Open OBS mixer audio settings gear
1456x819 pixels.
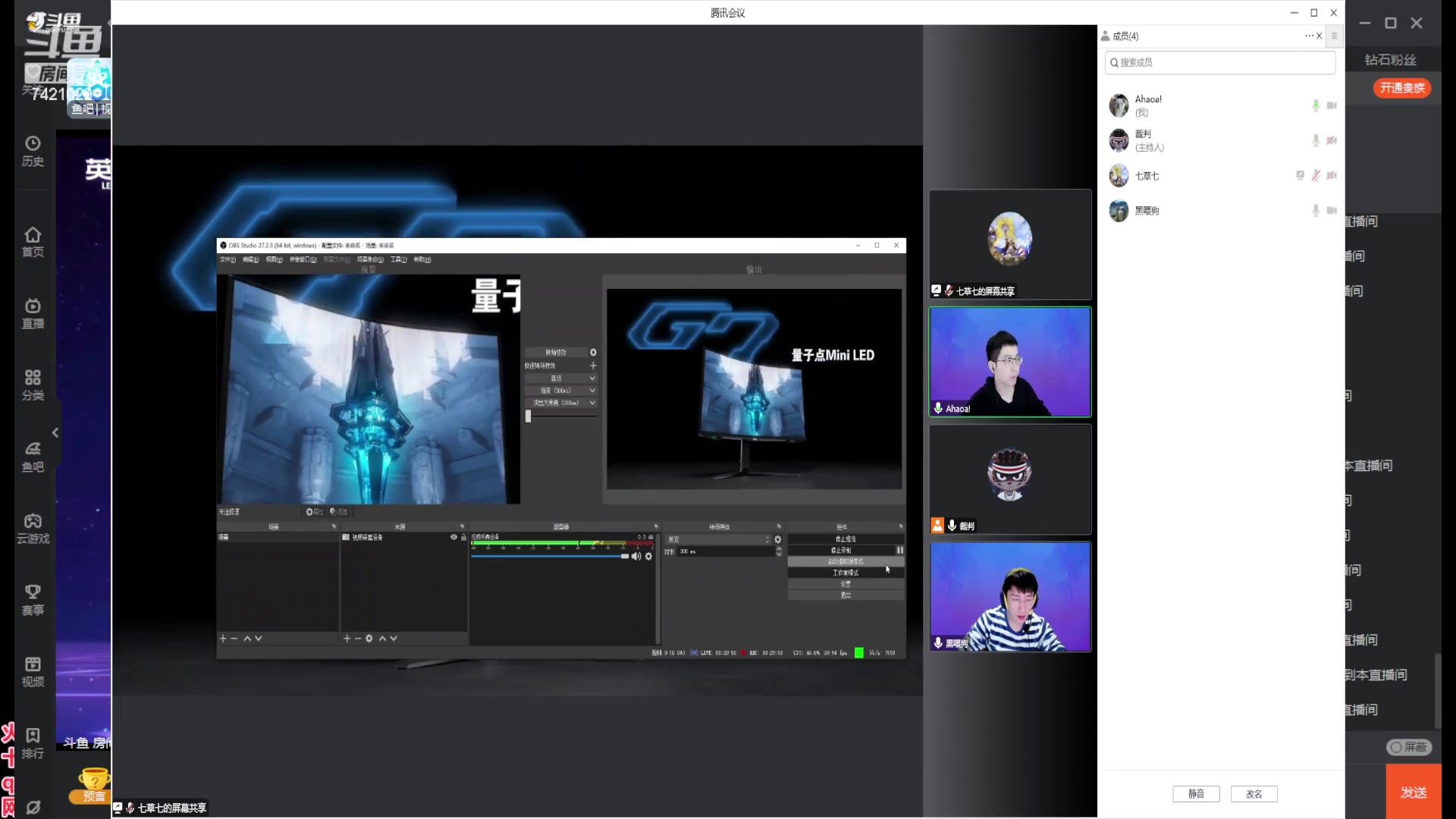(648, 556)
